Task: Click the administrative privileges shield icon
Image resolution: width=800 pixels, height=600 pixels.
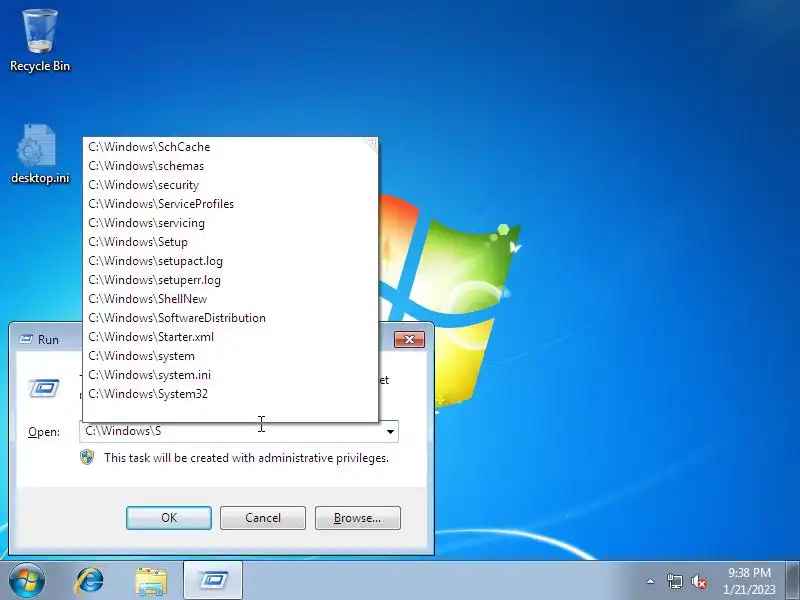Action: click(x=87, y=457)
